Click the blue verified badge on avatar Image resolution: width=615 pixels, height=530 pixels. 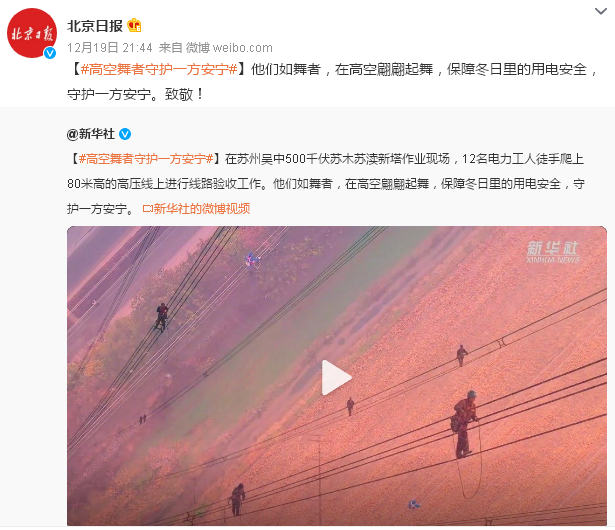[x=50, y=53]
